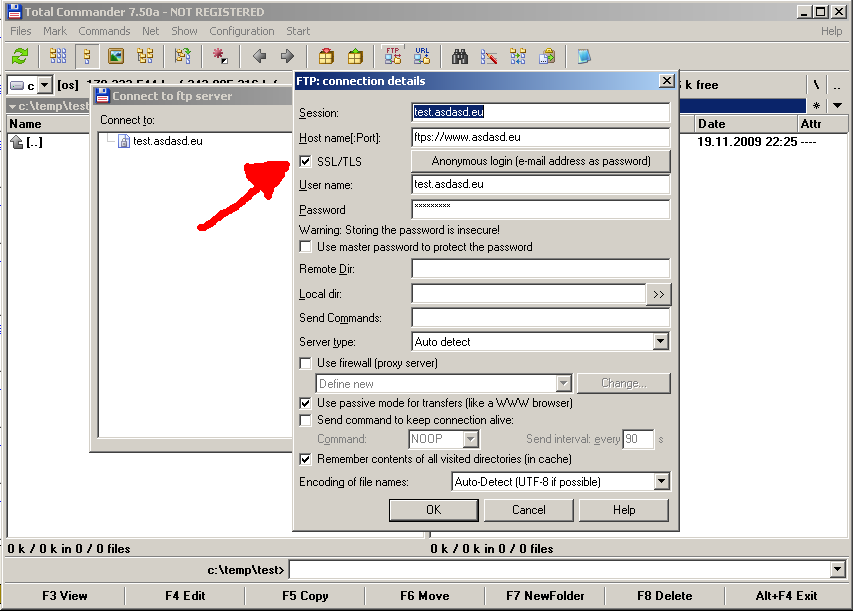Open Encoding of file names dropdown
853x611 pixels.
tap(661, 482)
